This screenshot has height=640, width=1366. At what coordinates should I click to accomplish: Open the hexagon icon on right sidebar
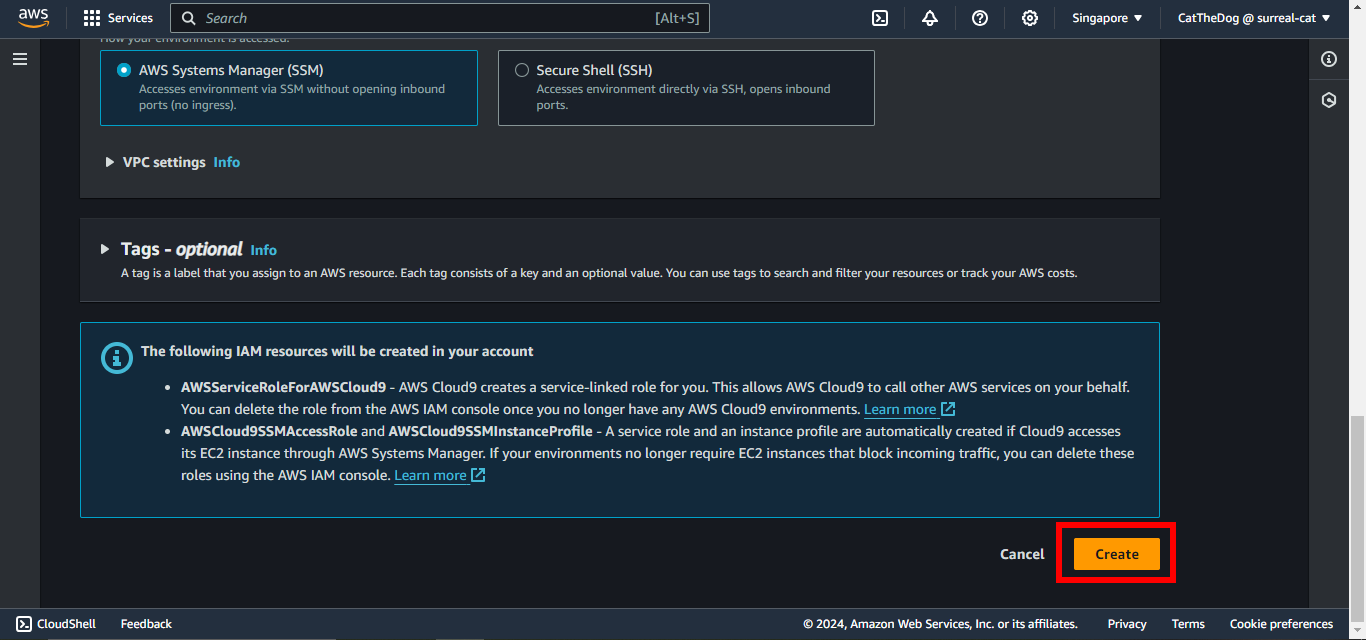click(x=1329, y=100)
